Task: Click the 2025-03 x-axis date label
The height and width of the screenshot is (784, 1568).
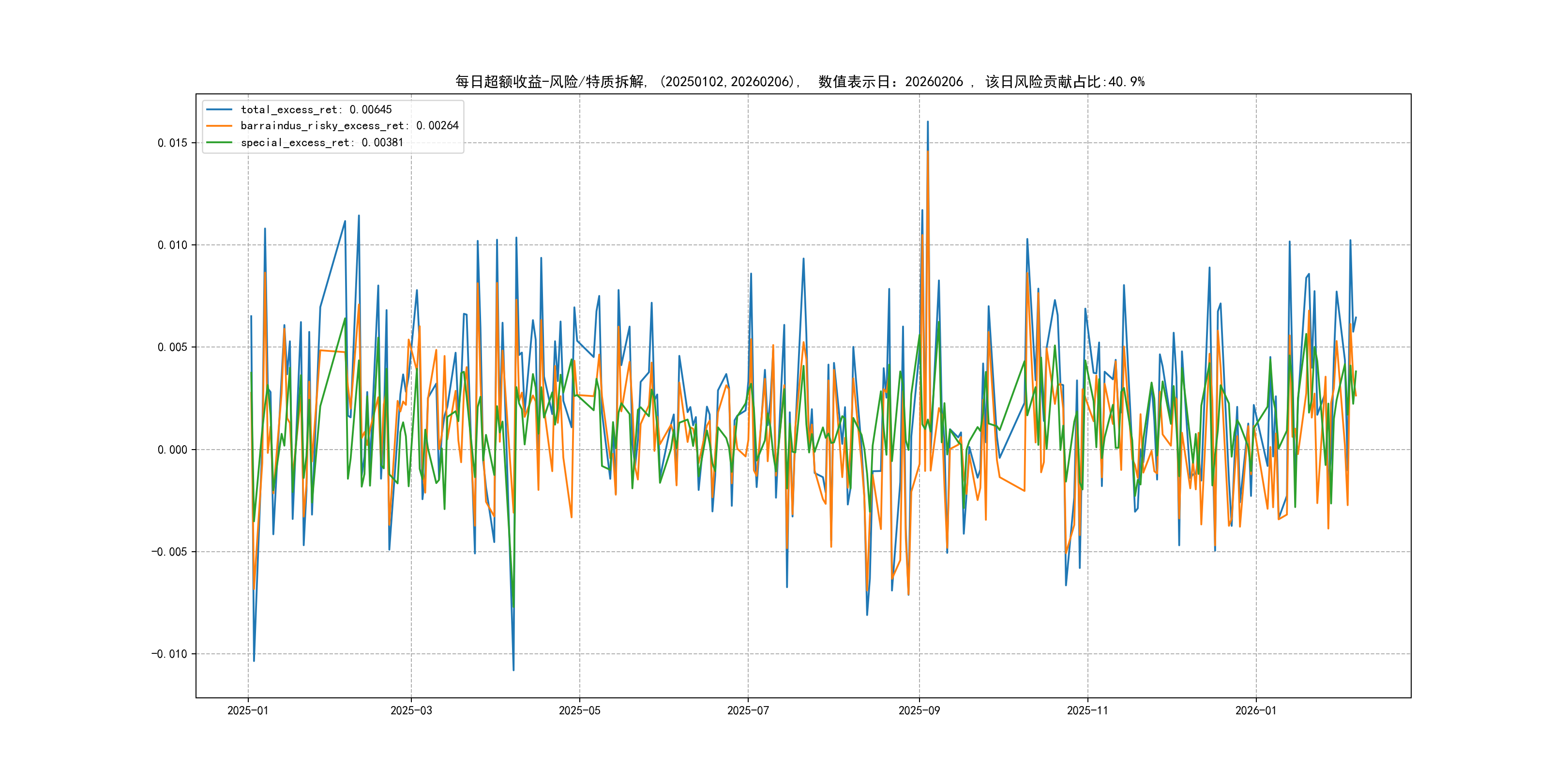Action: point(411,710)
